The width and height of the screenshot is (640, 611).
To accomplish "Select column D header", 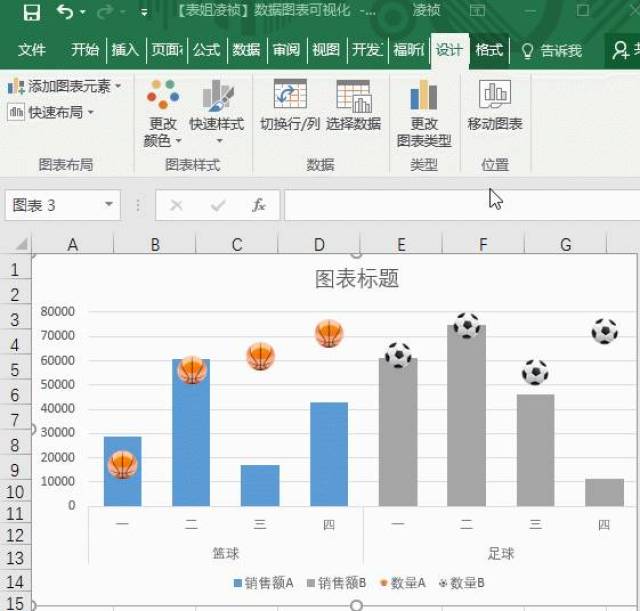I will 319,245.
